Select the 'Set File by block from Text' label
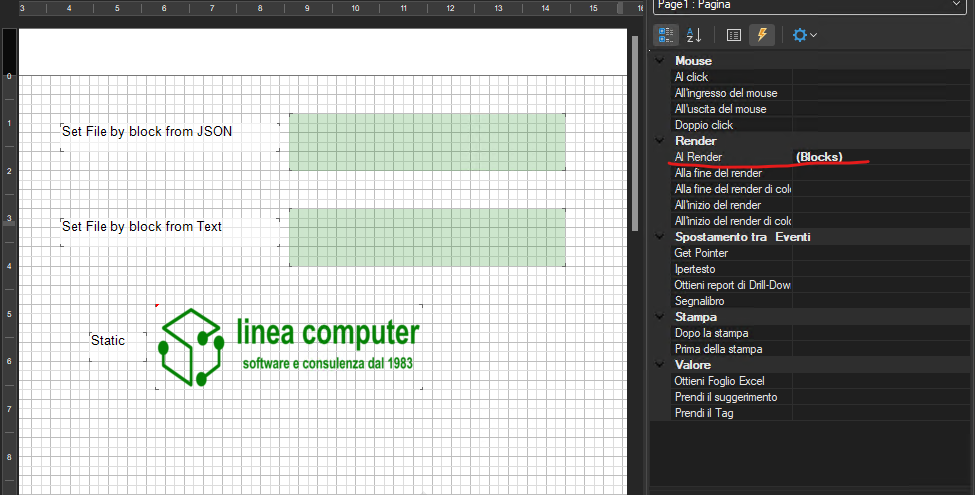Image resolution: width=975 pixels, height=495 pixels. tap(170, 232)
